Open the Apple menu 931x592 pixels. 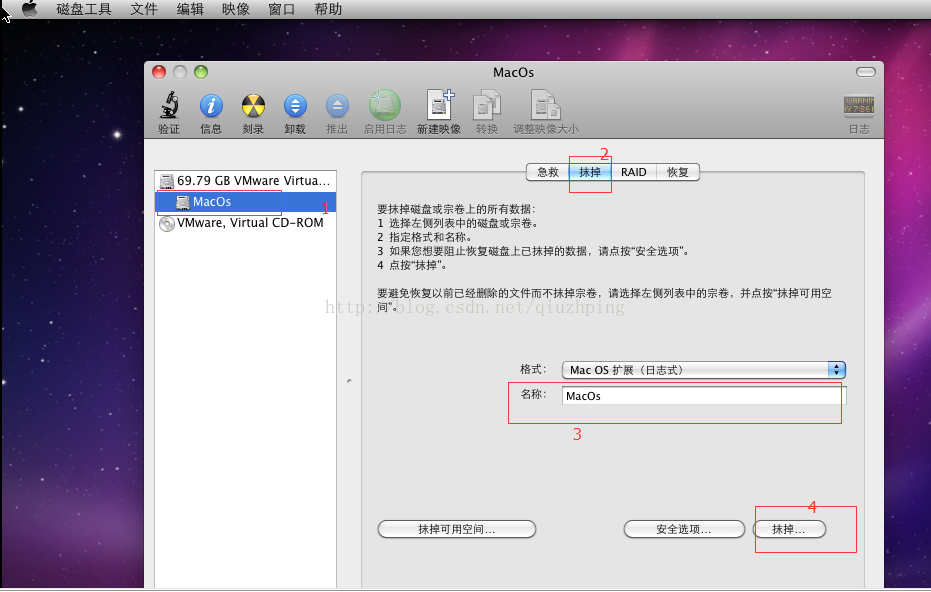(29, 9)
